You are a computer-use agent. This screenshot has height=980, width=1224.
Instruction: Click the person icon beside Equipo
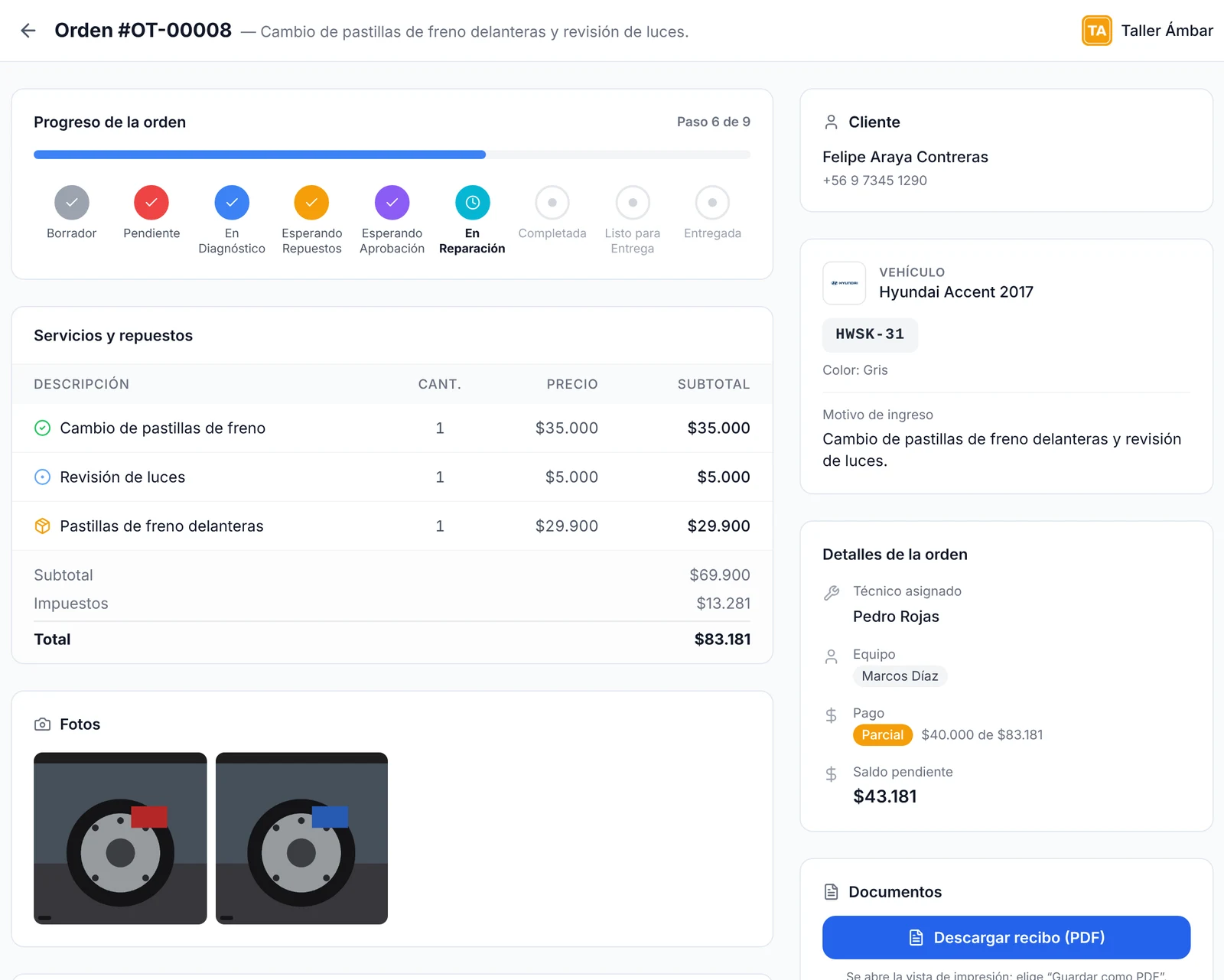[832, 656]
